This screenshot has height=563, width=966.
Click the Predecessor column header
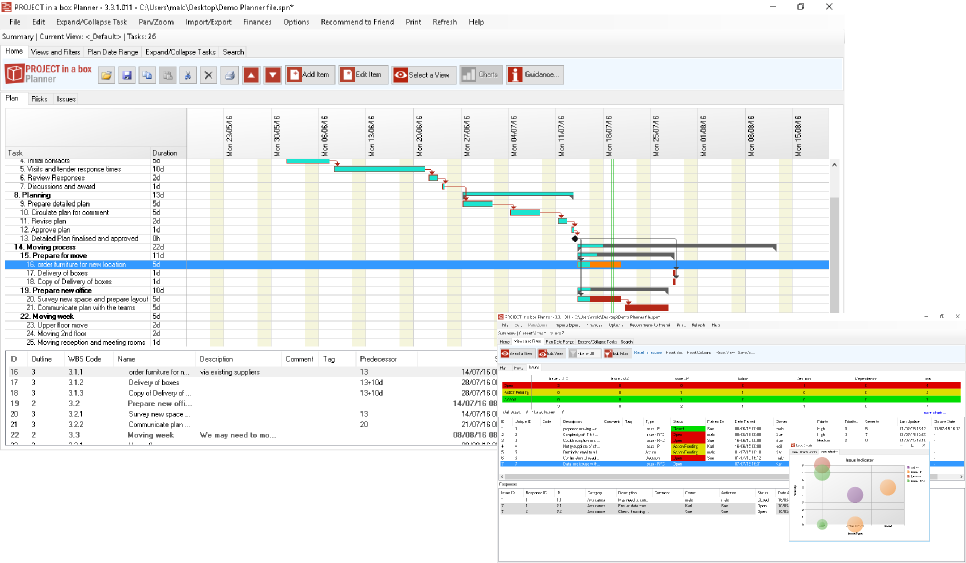pyautogui.click(x=378, y=358)
